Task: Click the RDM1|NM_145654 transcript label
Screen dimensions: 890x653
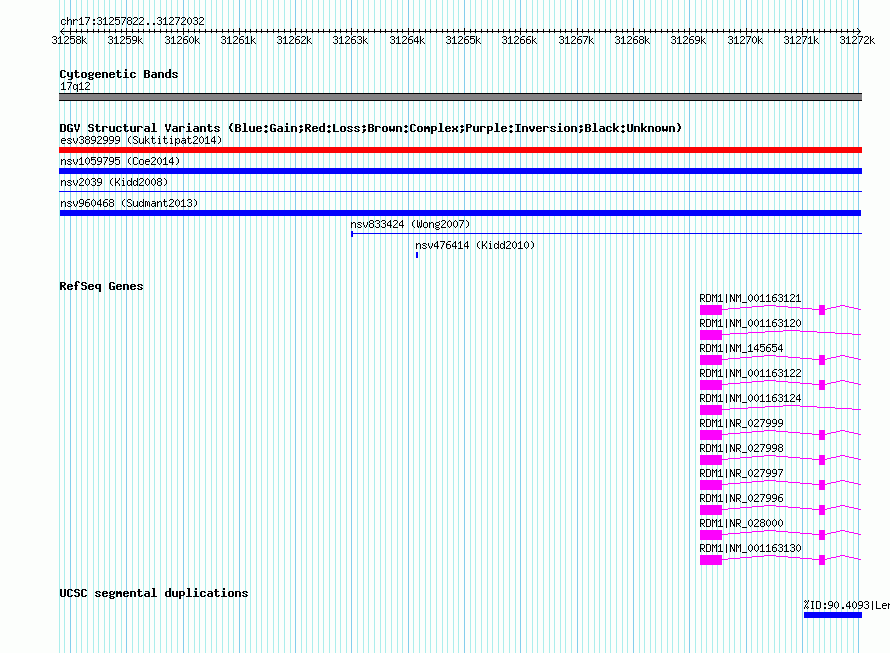Action: click(741, 348)
